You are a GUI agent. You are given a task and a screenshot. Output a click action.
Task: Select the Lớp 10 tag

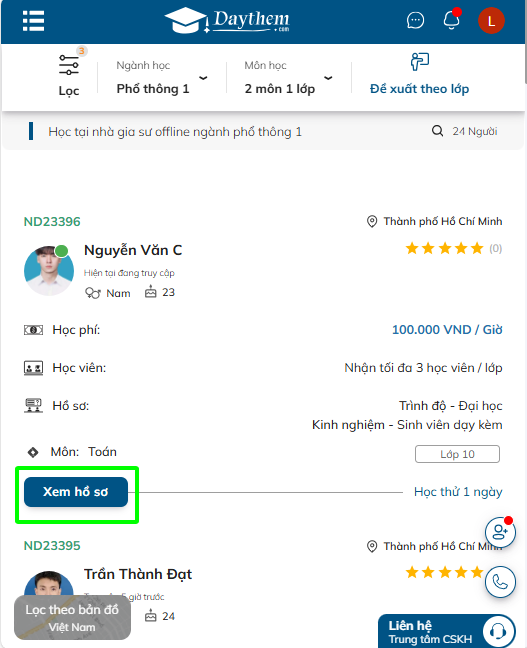click(x=457, y=454)
